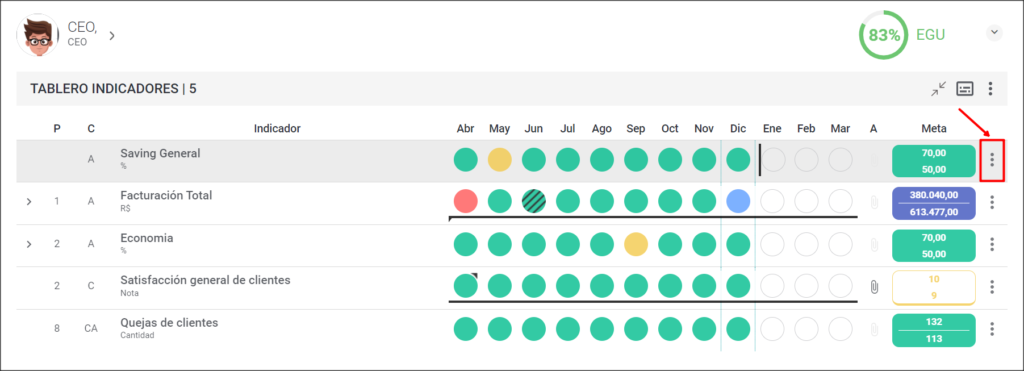Click the Indicador column header
Screen dimensions: 1024x371
pyautogui.click(x=278, y=129)
